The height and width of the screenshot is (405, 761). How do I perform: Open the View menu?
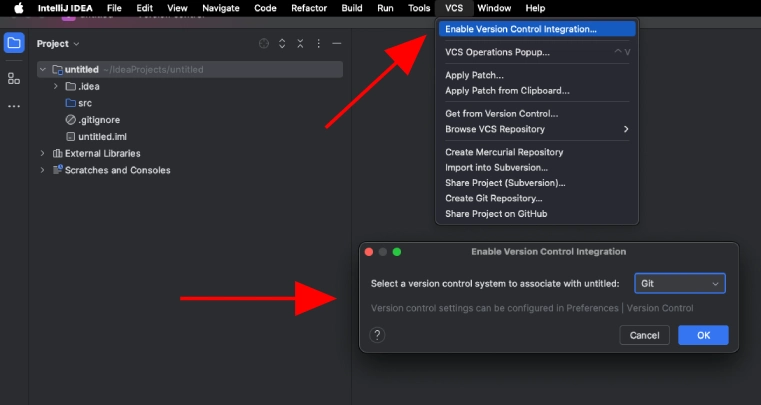pos(177,8)
